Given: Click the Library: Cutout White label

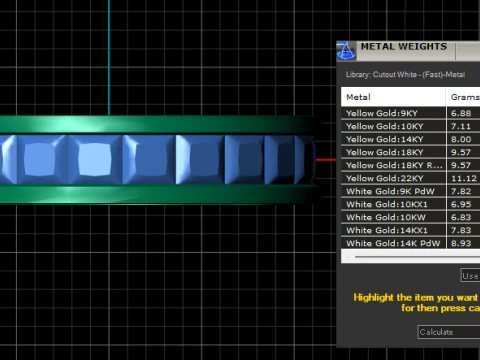Looking at the screenshot, I should click(x=405, y=75).
